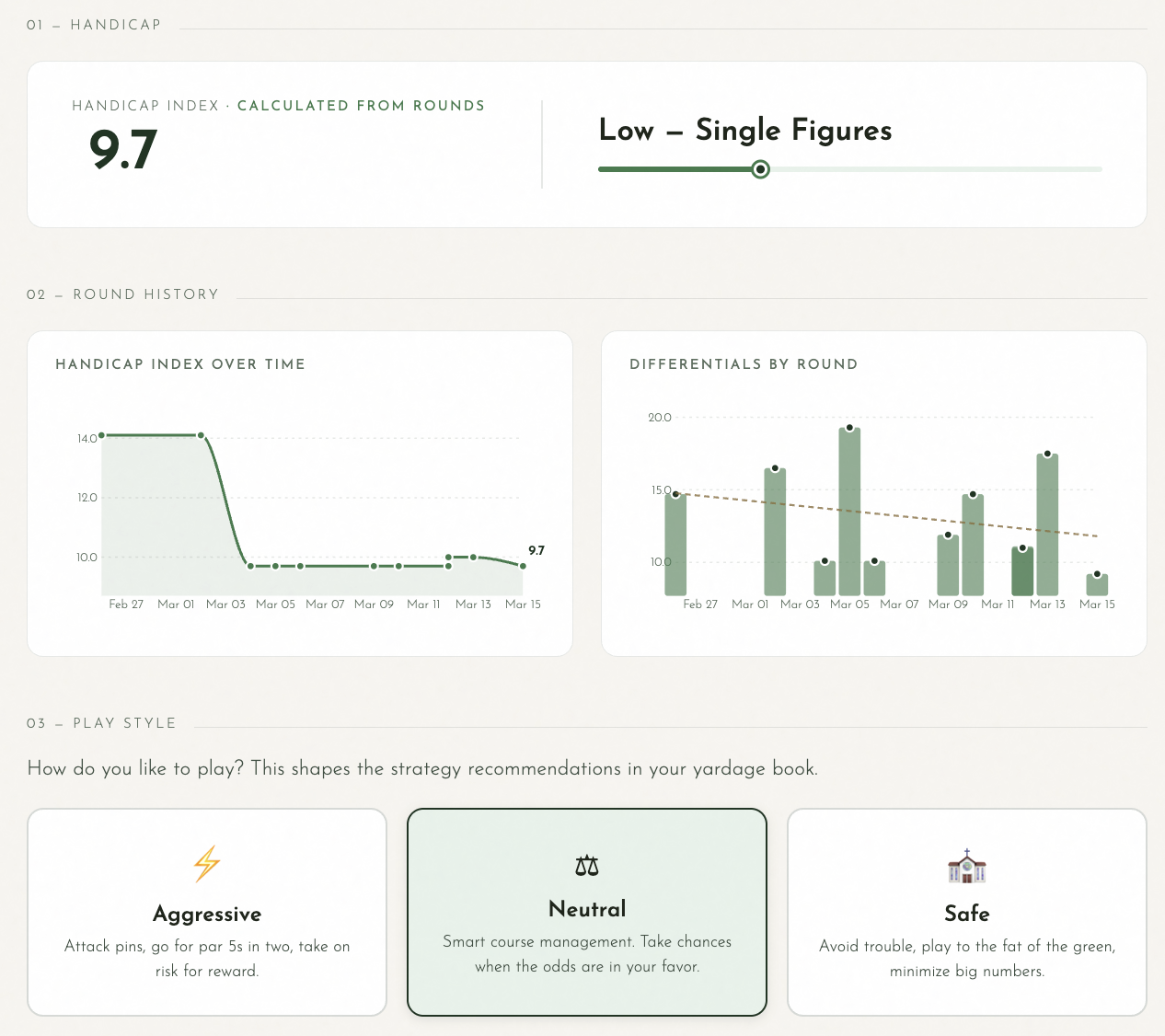The width and height of the screenshot is (1165, 1036).
Task: Click the dot above the Feb 27 differential bar
Action: tap(677, 492)
